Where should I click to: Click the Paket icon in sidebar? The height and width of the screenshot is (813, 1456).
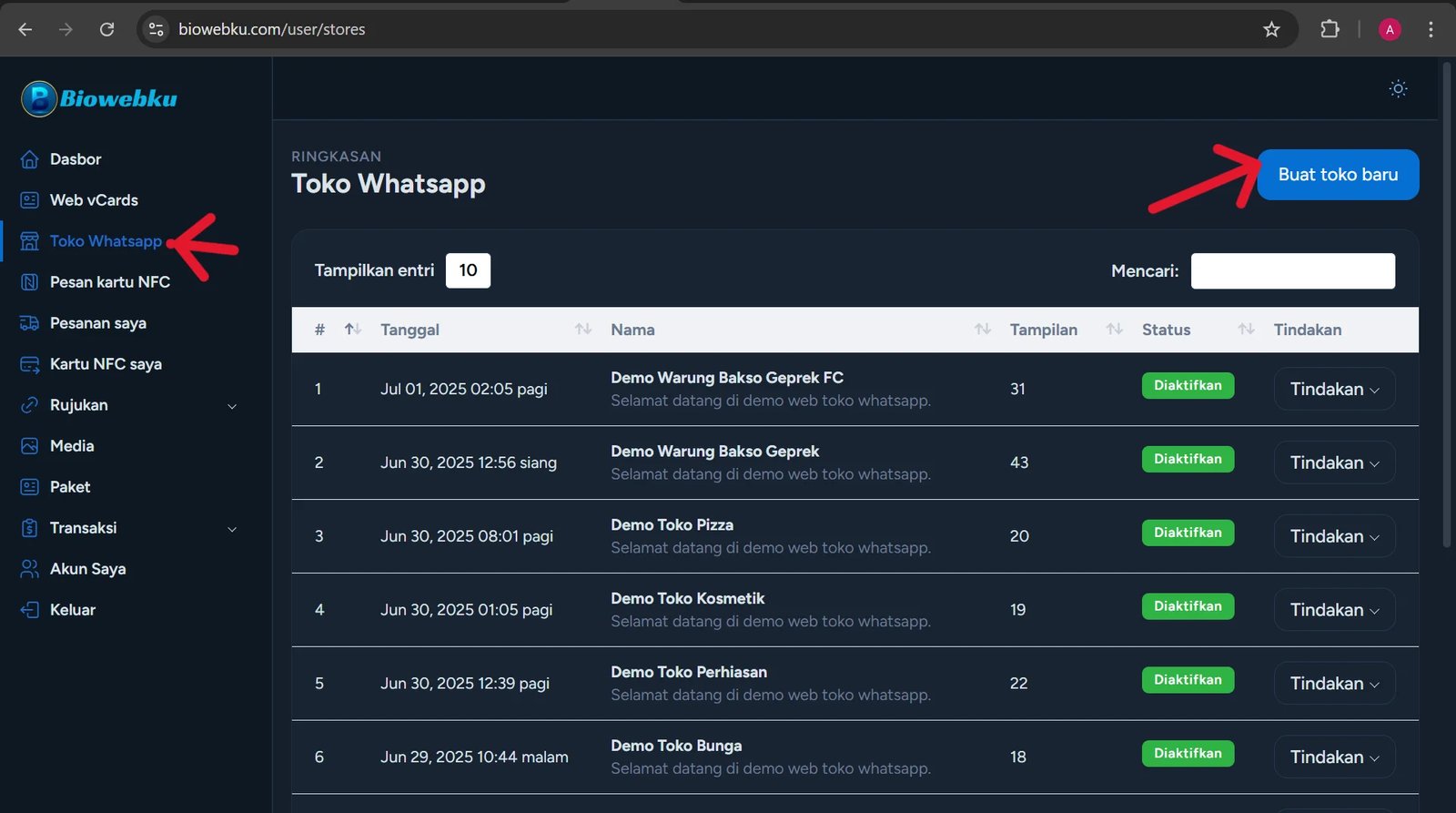29,487
